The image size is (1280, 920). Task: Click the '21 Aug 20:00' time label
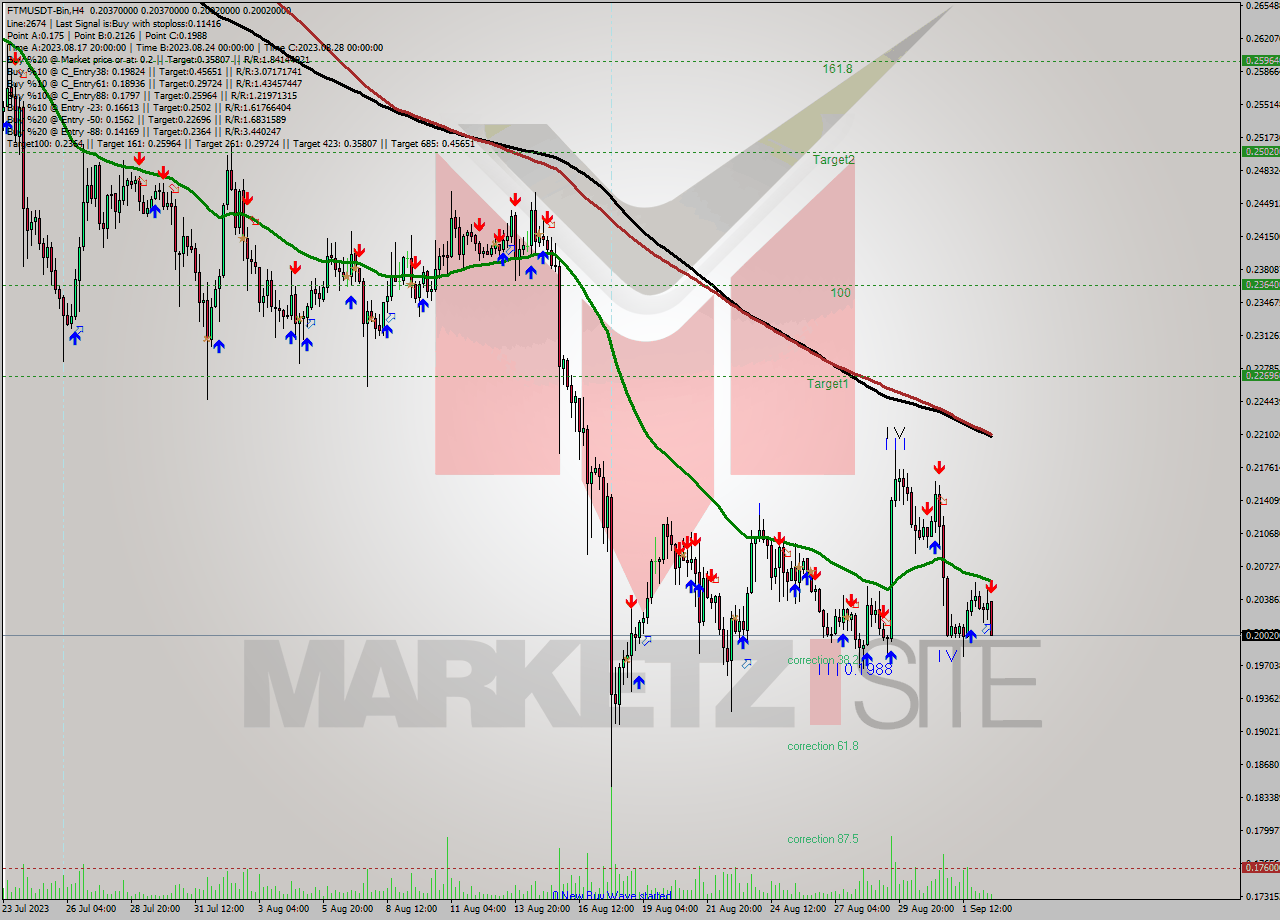(x=733, y=909)
